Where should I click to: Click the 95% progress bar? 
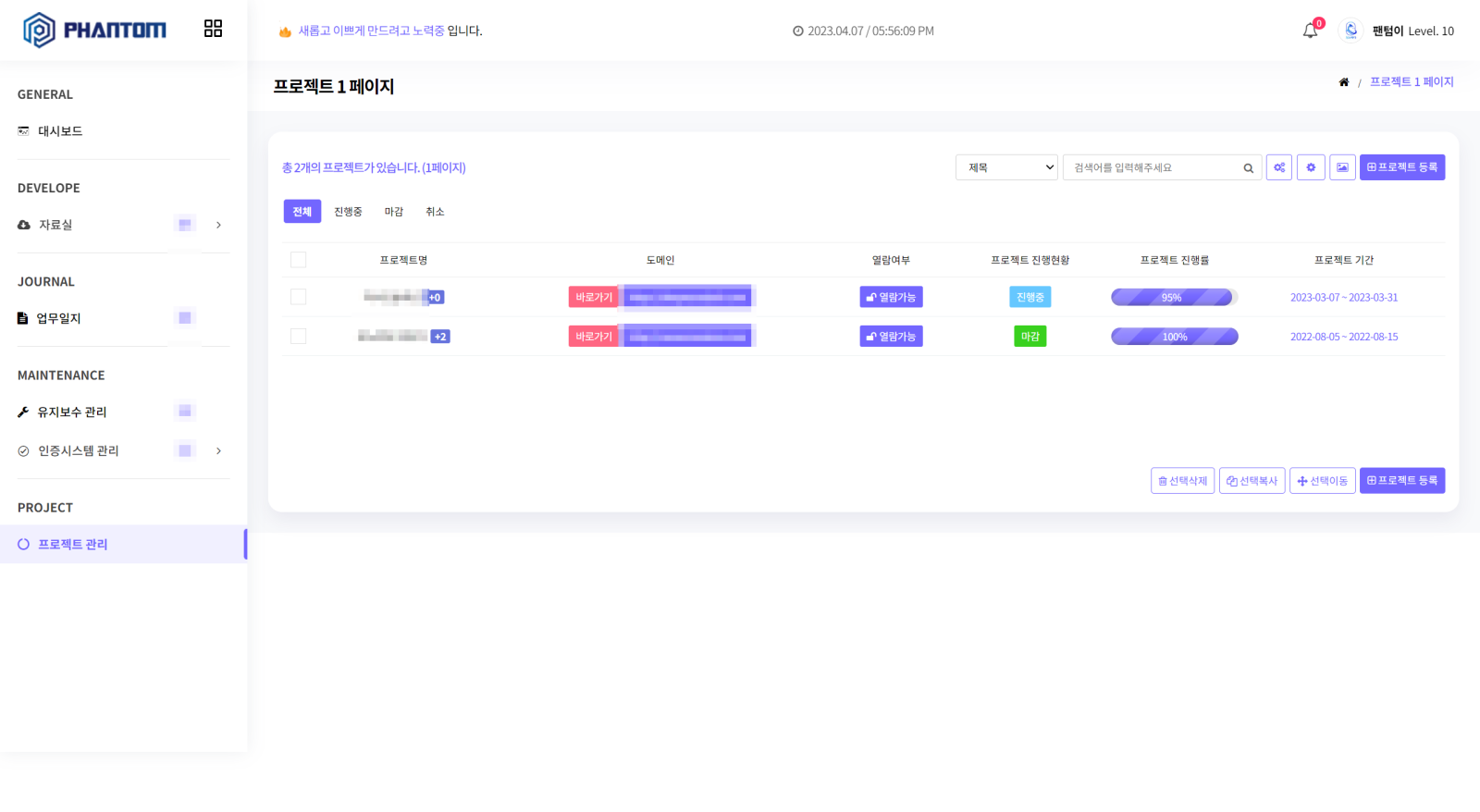[x=1173, y=297]
